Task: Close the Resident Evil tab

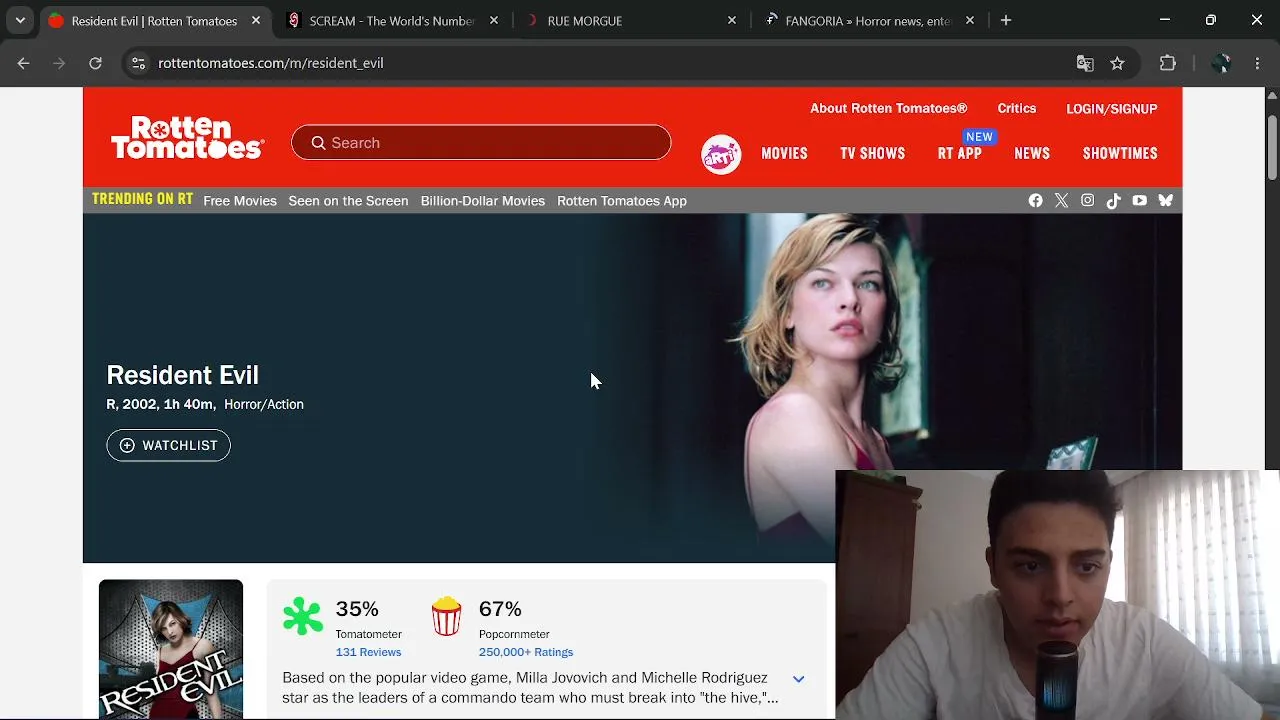Action: point(255,20)
